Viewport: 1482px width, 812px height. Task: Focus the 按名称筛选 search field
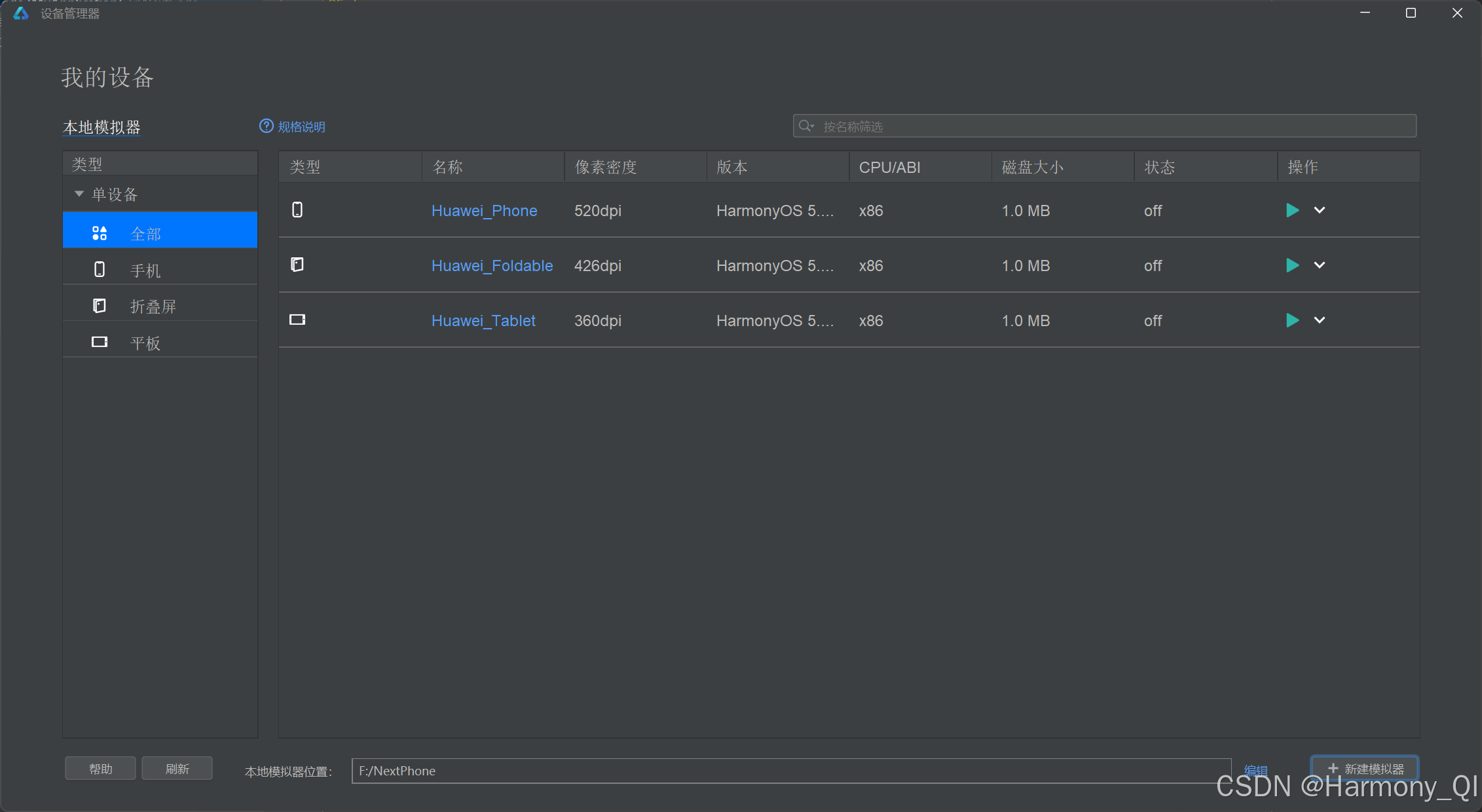pyautogui.click(x=1104, y=126)
